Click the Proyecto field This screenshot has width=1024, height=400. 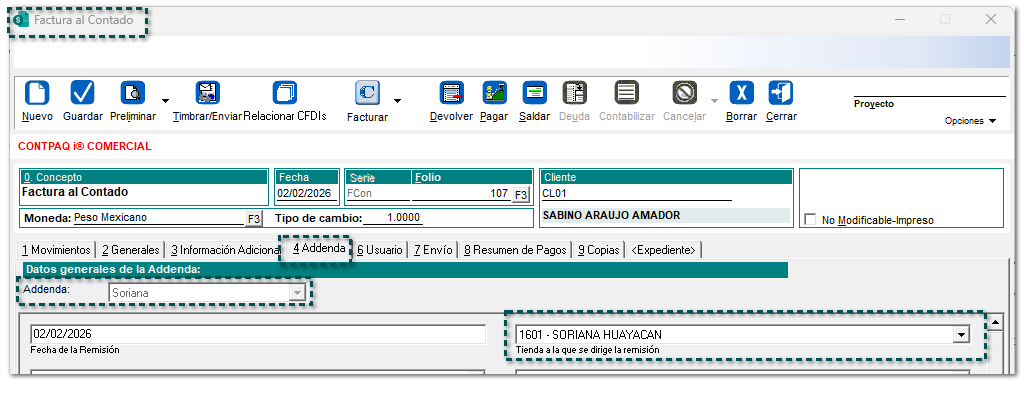point(929,90)
